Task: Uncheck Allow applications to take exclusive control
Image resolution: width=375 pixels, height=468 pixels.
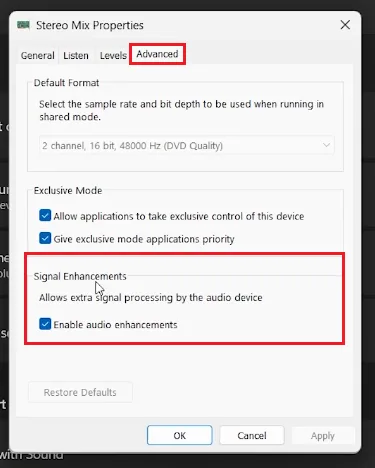Action: click(x=45, y=216)
